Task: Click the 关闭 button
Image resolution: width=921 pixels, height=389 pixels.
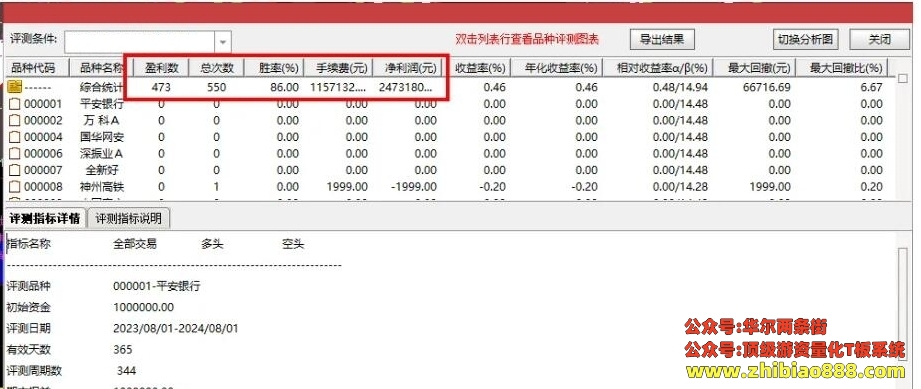Action: [879, 39]
